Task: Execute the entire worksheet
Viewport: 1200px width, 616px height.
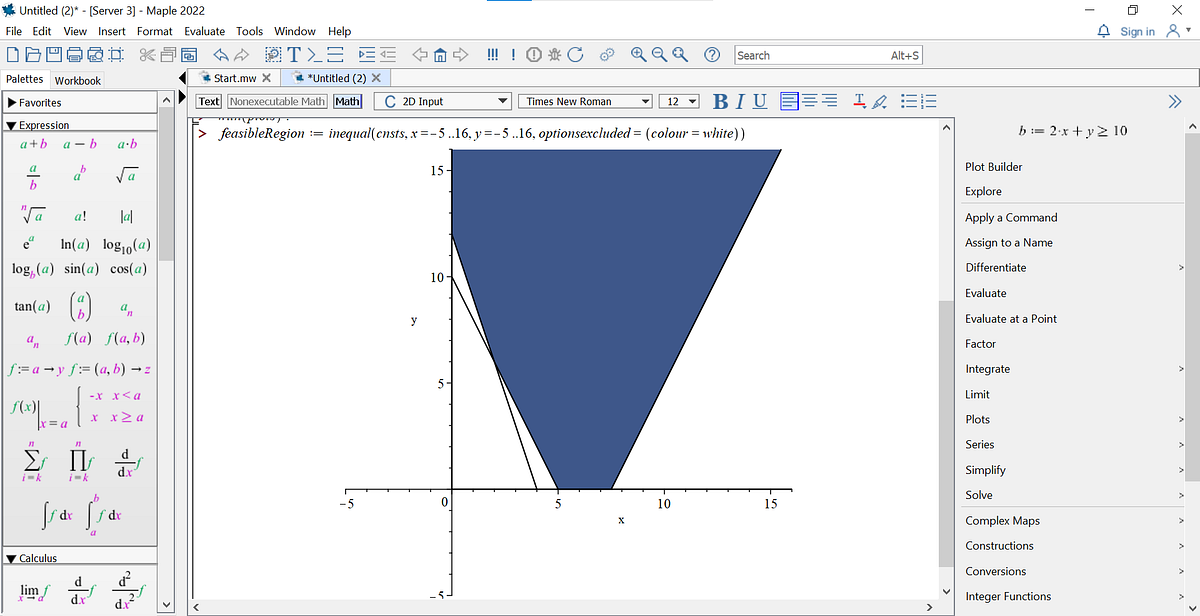Action: [493, 55]
